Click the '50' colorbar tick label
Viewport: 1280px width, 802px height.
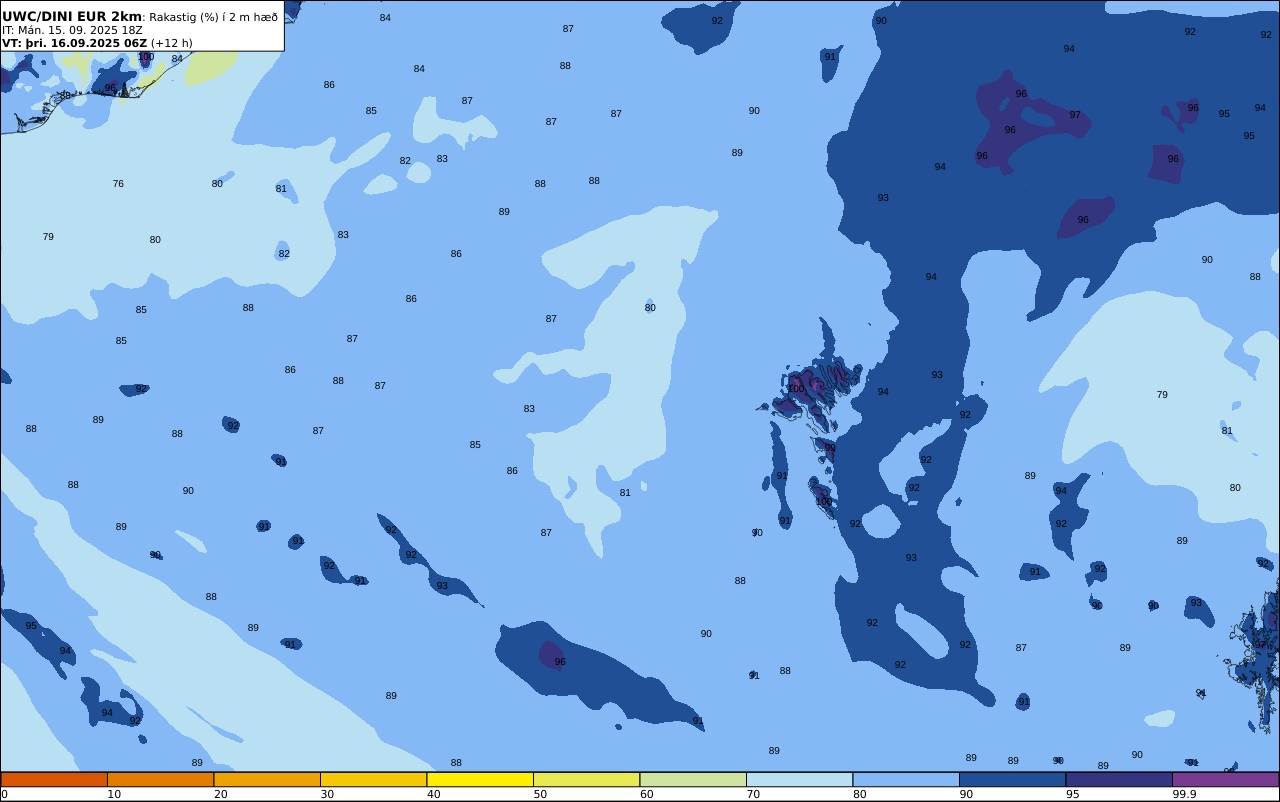[540, 794]
